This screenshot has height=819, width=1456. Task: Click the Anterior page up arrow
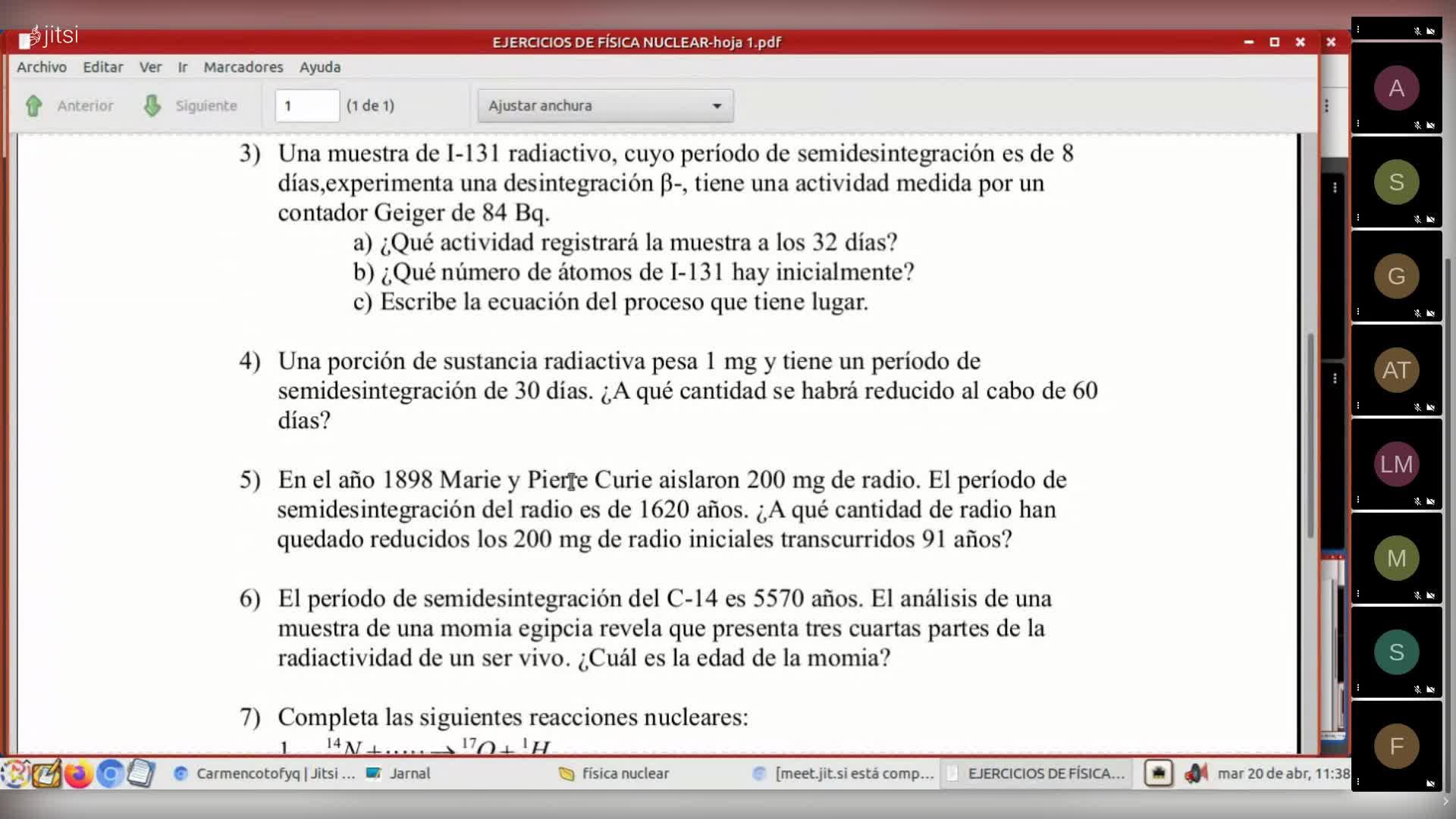coord(33,106)
